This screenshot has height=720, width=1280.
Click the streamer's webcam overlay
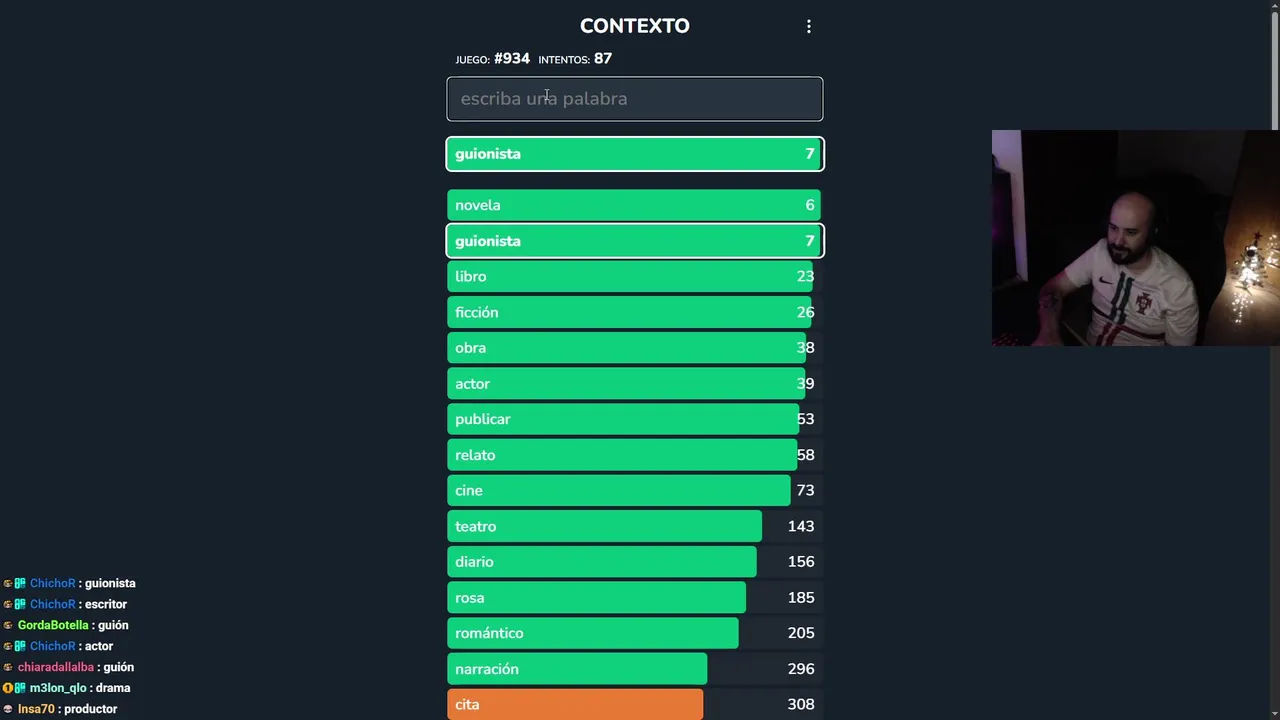coord(1135,238)
